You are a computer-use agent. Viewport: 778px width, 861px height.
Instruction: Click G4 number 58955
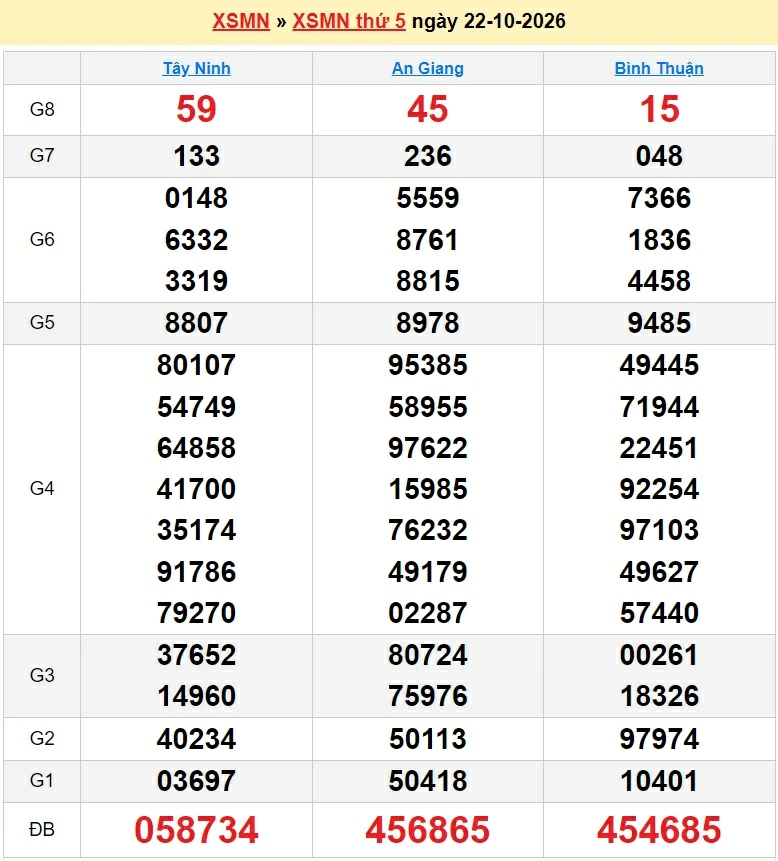point(428,407)
